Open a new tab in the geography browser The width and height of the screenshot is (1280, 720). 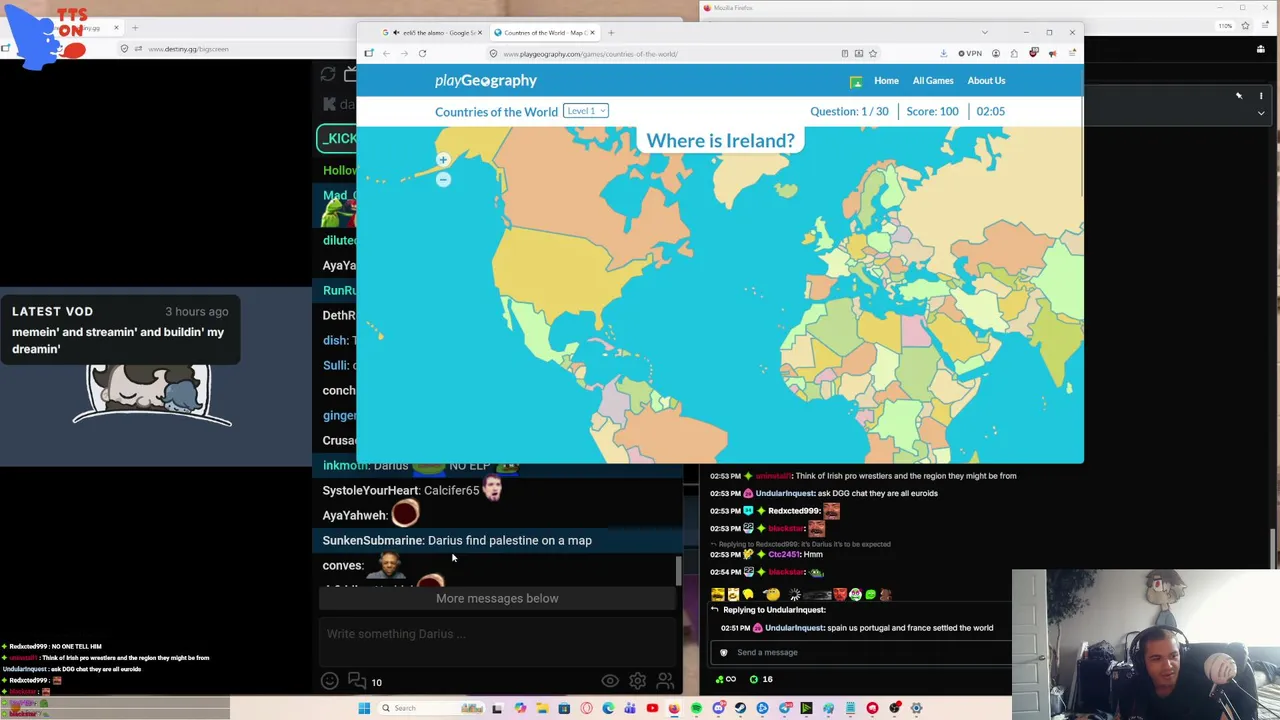611,33
